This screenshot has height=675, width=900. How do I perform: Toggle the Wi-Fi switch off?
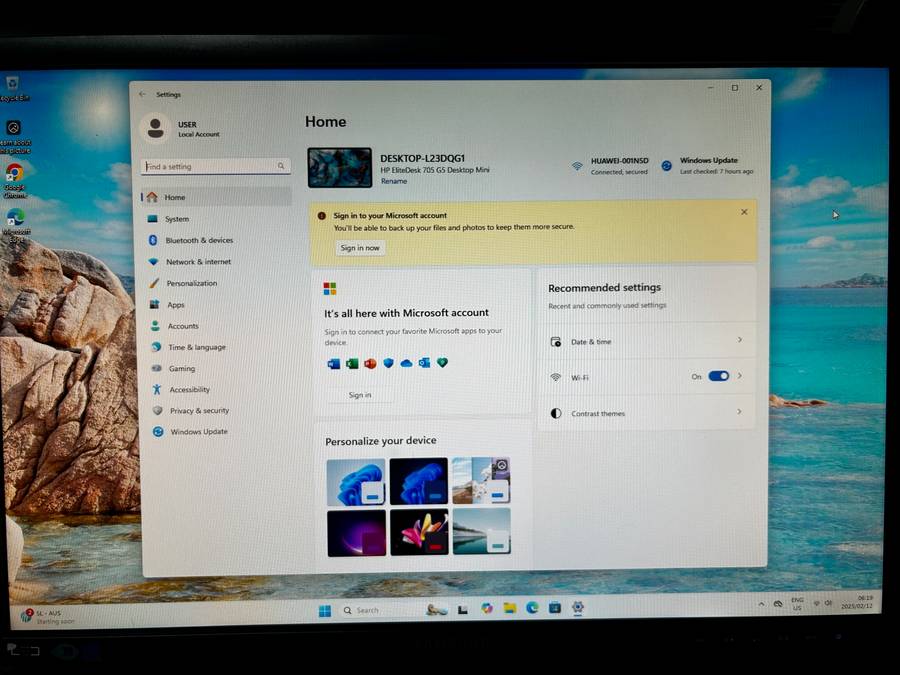(x=718, y=376)
